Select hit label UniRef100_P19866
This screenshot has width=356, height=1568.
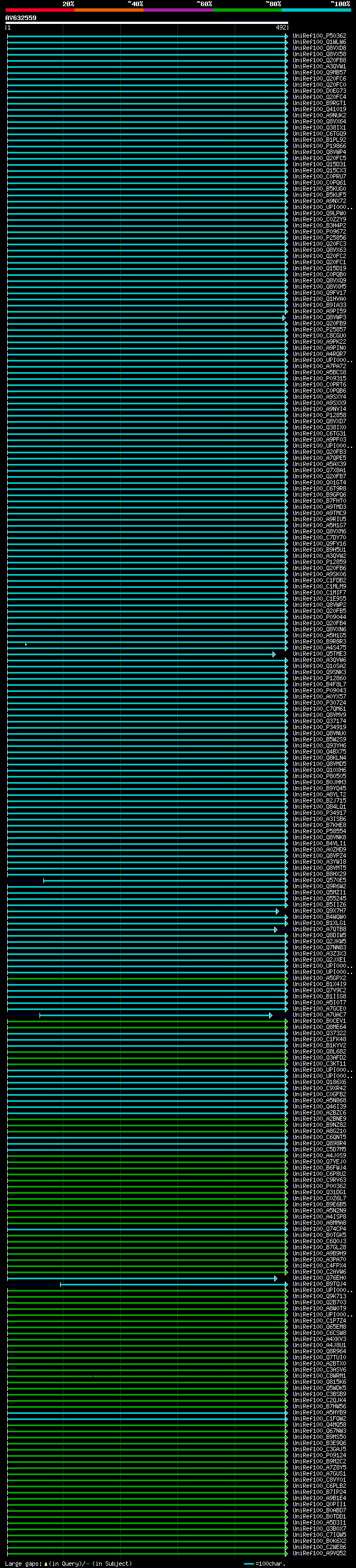pos(319,146)
